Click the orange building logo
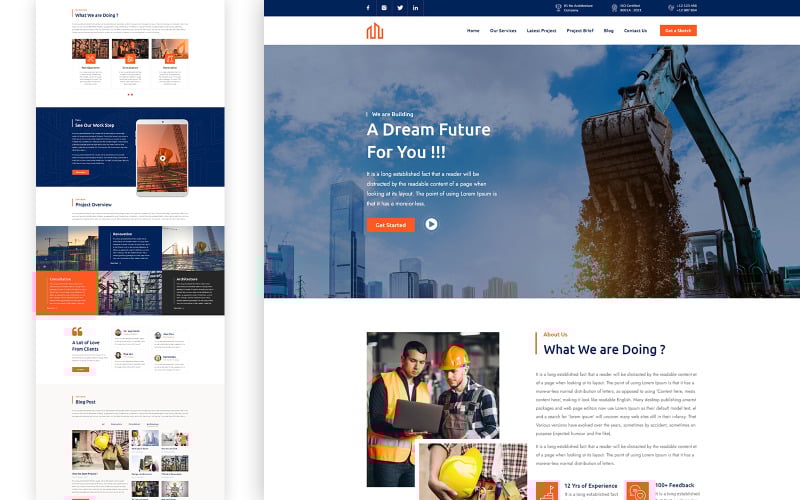 (x=375, y=31)
